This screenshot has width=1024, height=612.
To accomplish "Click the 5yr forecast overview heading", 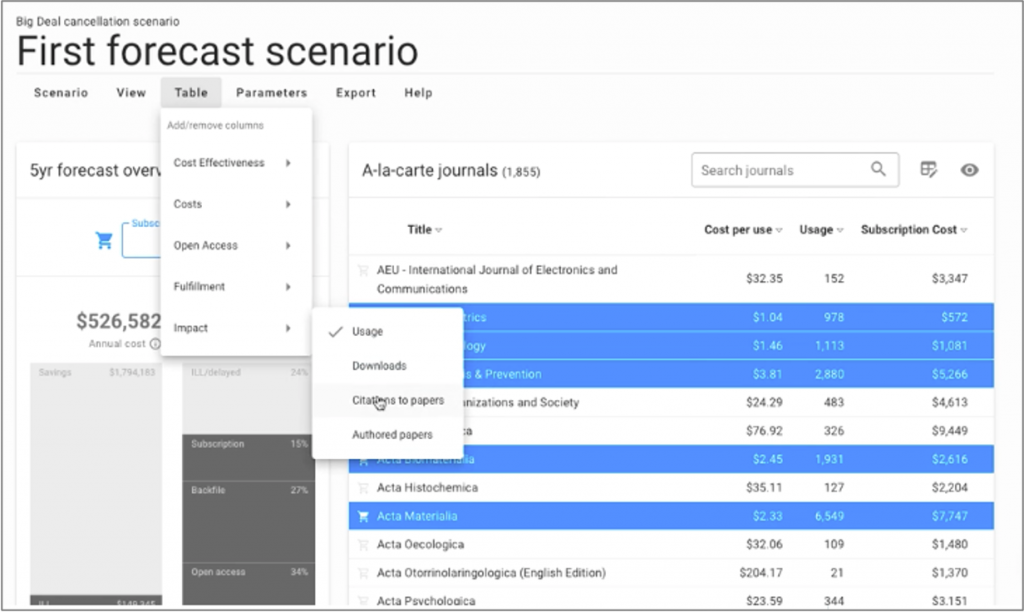I will 95,170.
